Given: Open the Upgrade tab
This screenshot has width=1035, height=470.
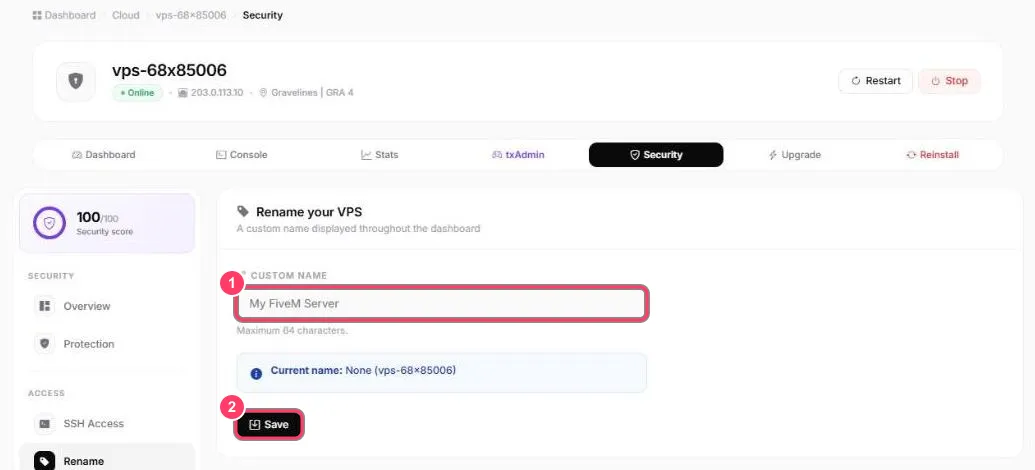Looking at the screenshot, I should [x=794, y=155].
